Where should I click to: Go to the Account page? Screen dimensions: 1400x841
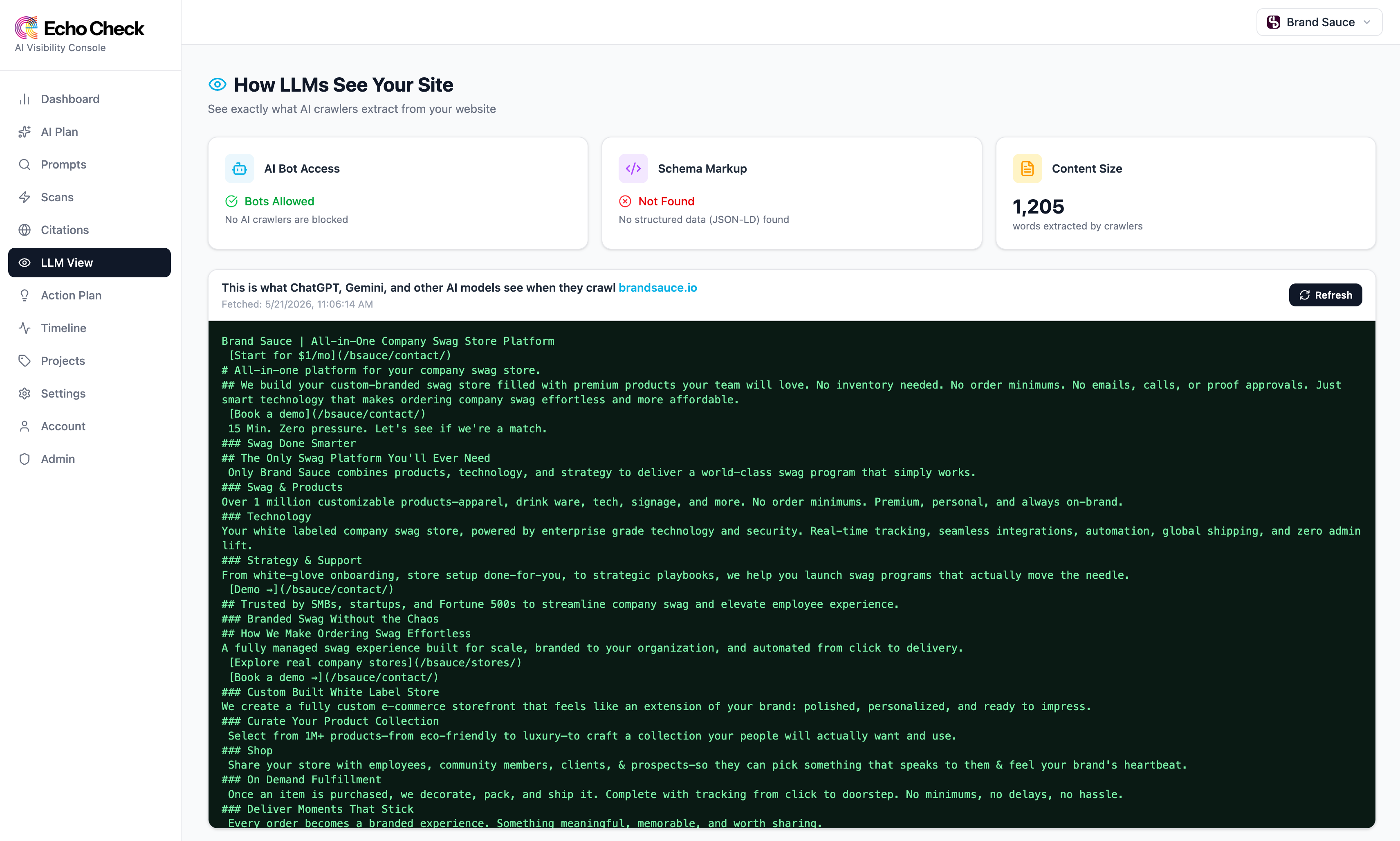[x=90, y=426]
